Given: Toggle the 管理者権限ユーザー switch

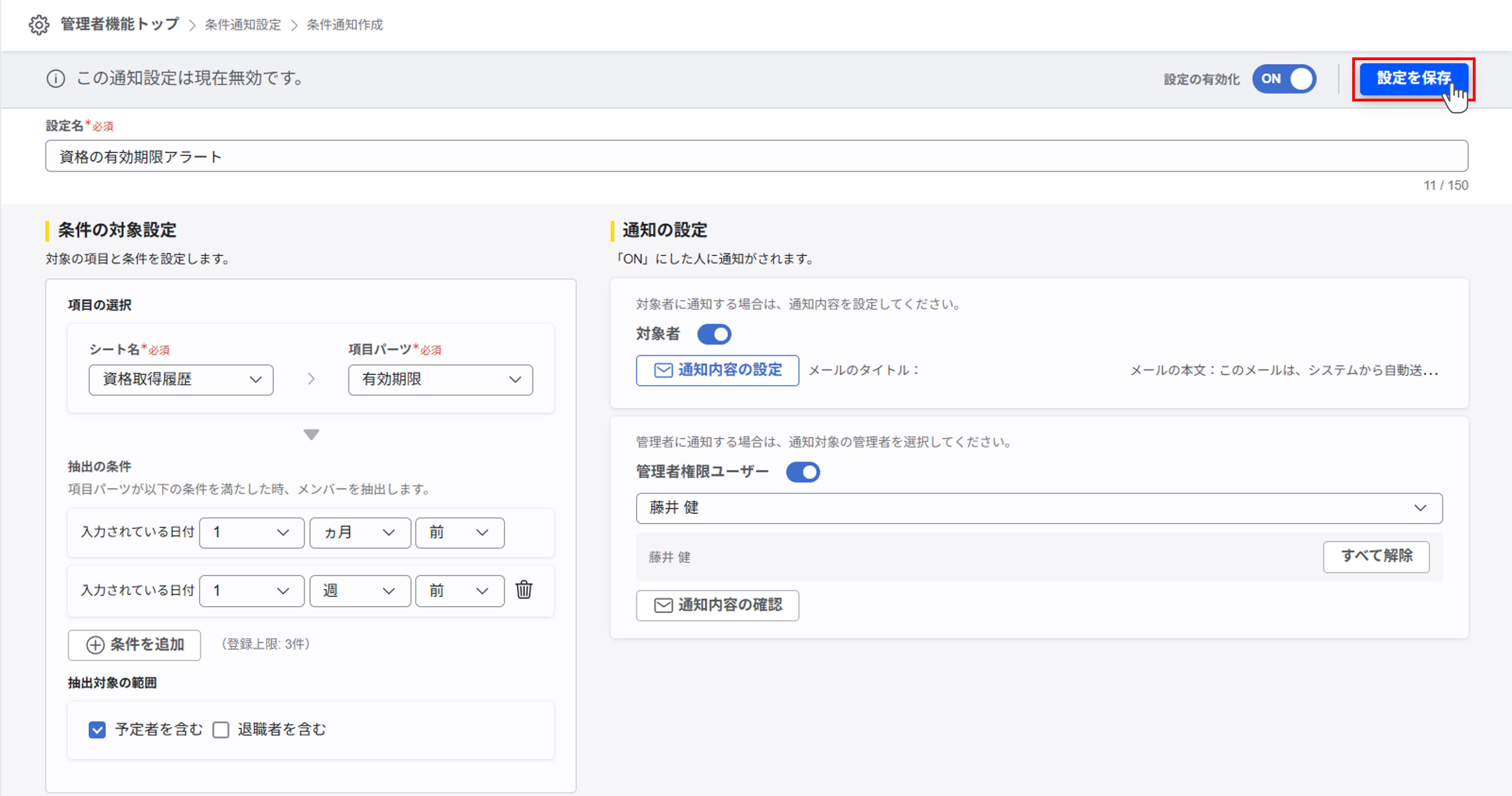Looking at the screenshot, I should (802, 472).
